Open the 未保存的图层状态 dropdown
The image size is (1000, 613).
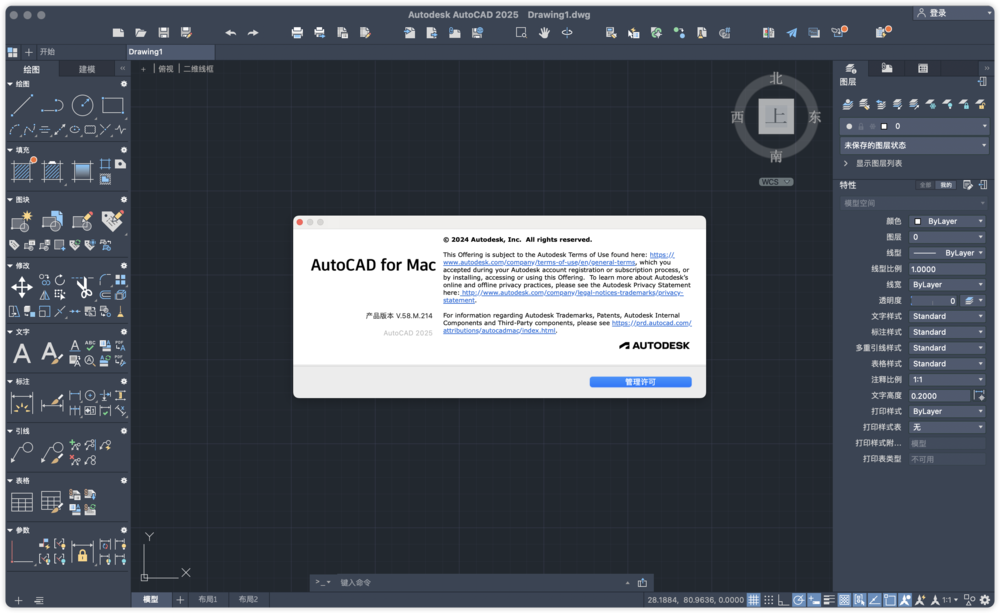(915, 145)
